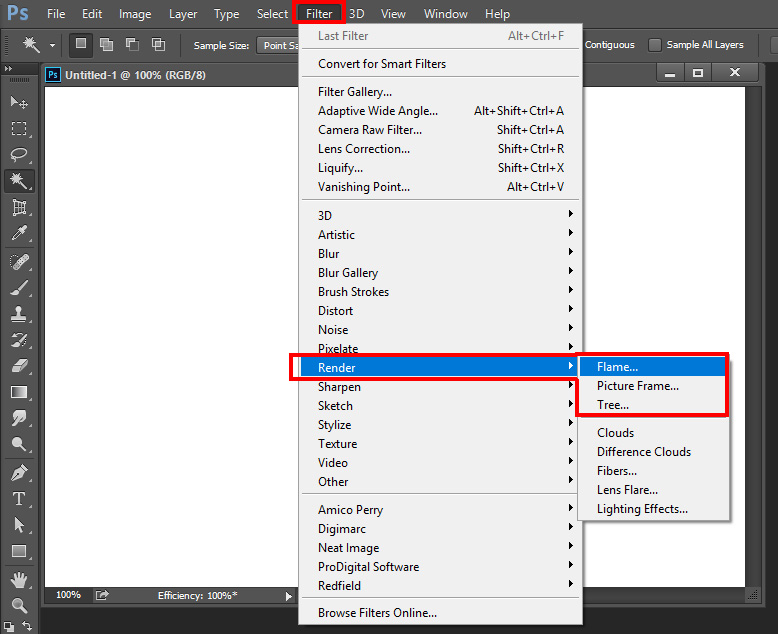This screenshot has width=778, height=634.
Task: Select the Spot Healing Brush tool
Action: [x=19, y=261]
